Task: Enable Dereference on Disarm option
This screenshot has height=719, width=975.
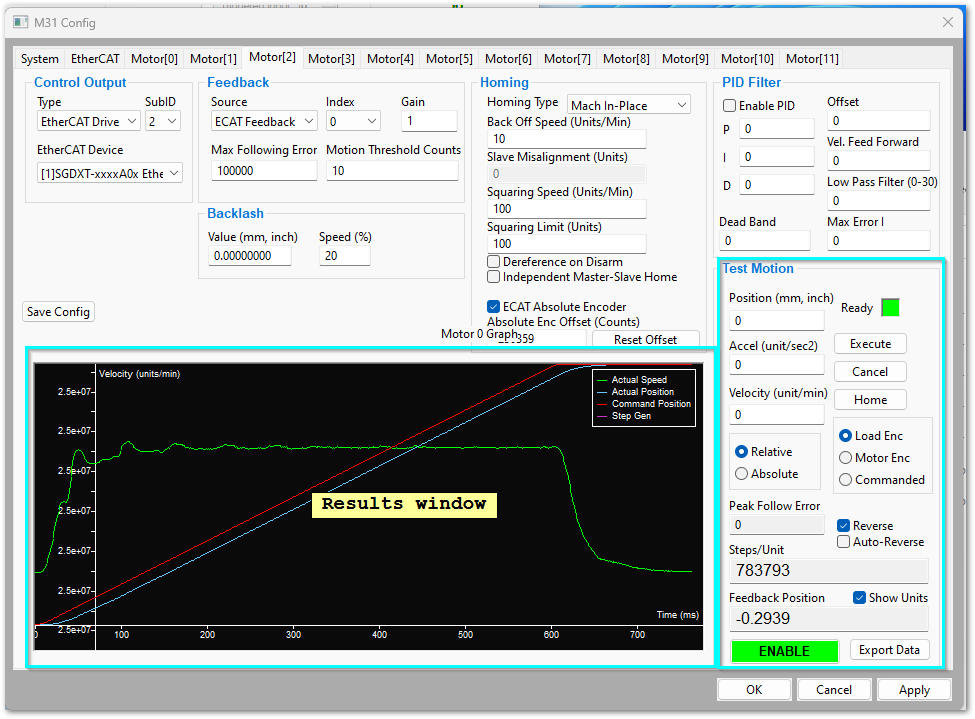Action: coord(494,262)
